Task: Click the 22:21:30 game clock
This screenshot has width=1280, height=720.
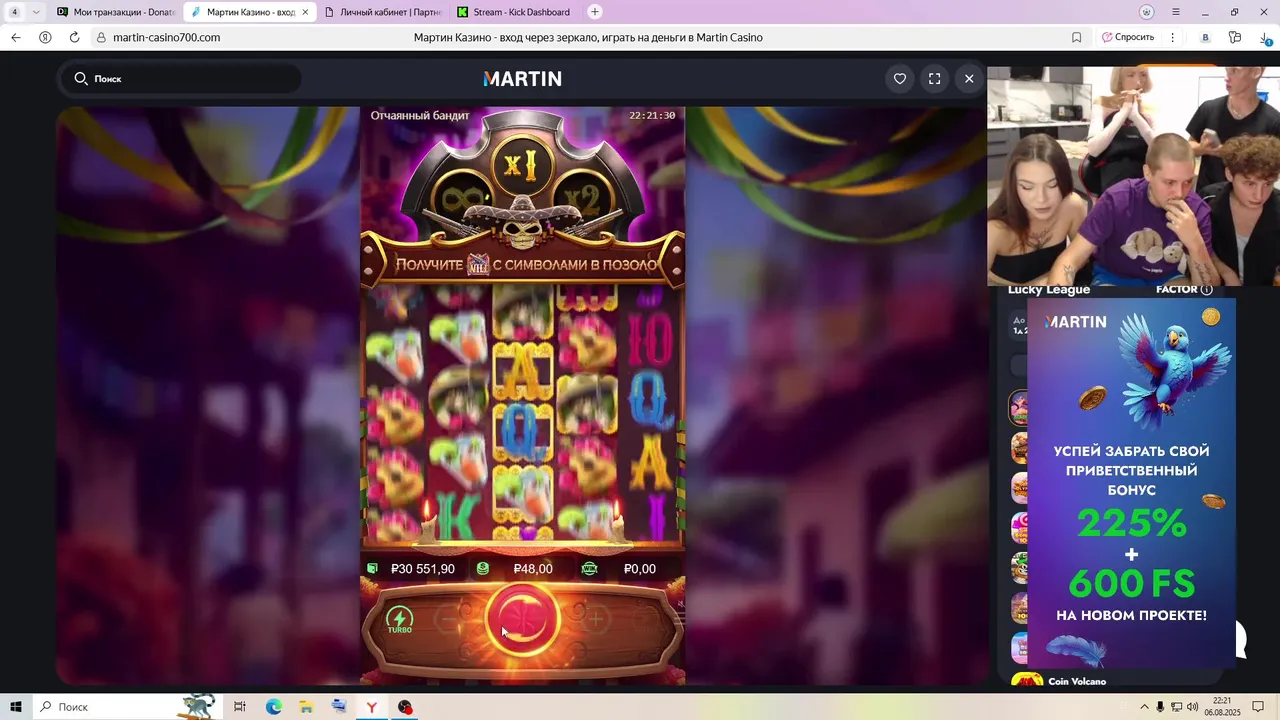Action: [652, 115]
